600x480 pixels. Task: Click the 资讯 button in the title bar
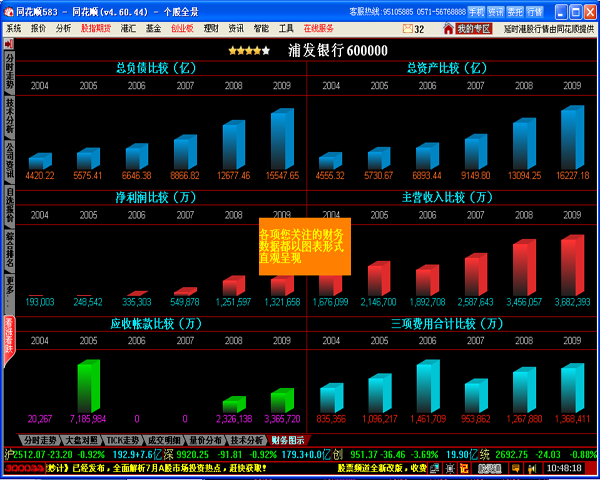pyautogui.click(x=496, y=12)
